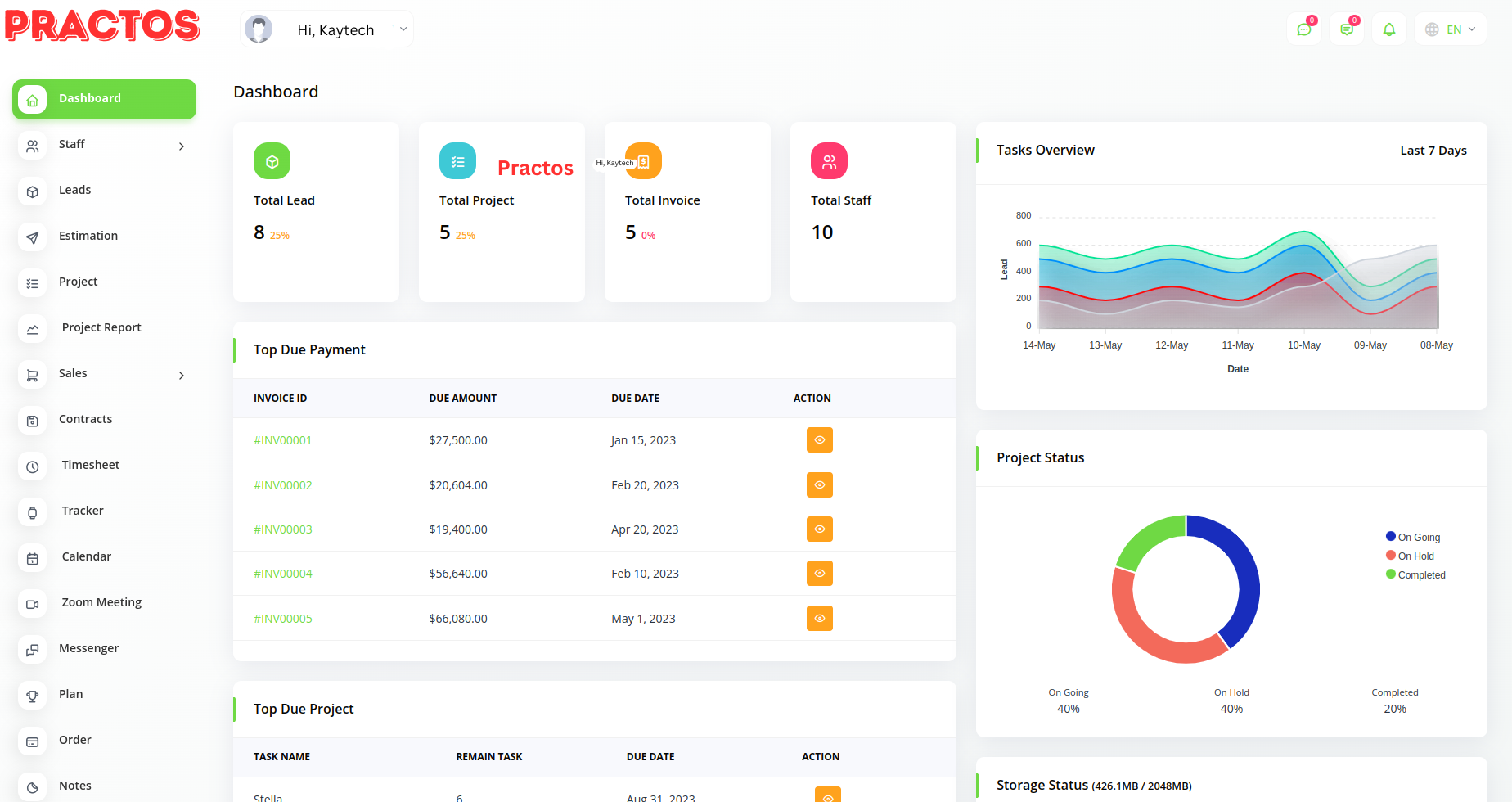This screenshot has height=802, width=1512.
Task: Open Timesheet clock icon in sidebar
Action: pyautogui.click(x=33, y=466)
